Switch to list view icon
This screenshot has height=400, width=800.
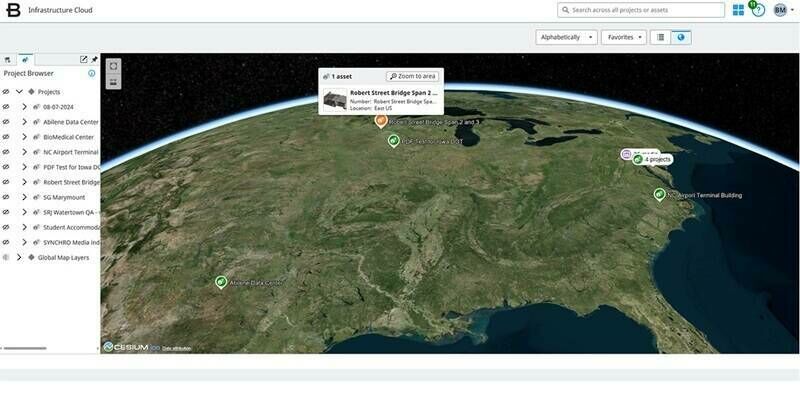(661, 37)
